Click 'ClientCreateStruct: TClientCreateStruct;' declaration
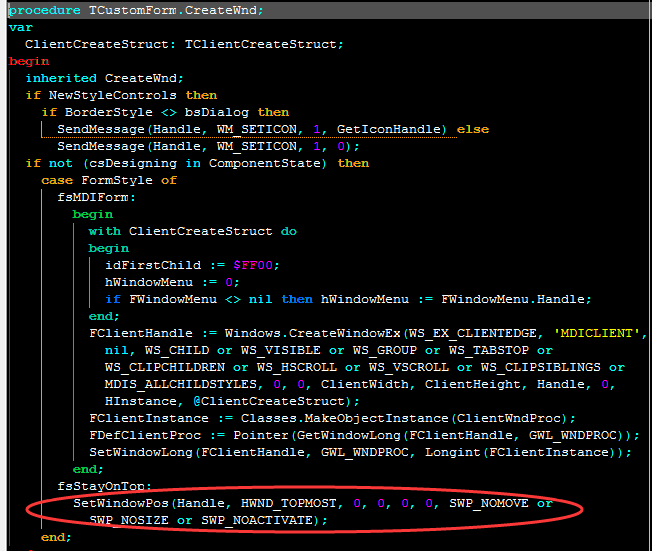 tap(184, 44)
